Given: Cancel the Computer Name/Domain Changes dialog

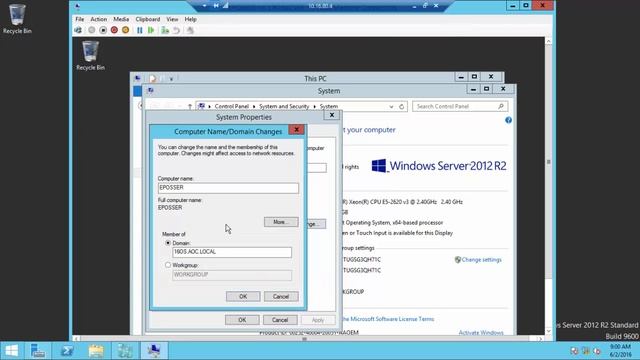Looking at the screenshot, I should pos(281,296).
